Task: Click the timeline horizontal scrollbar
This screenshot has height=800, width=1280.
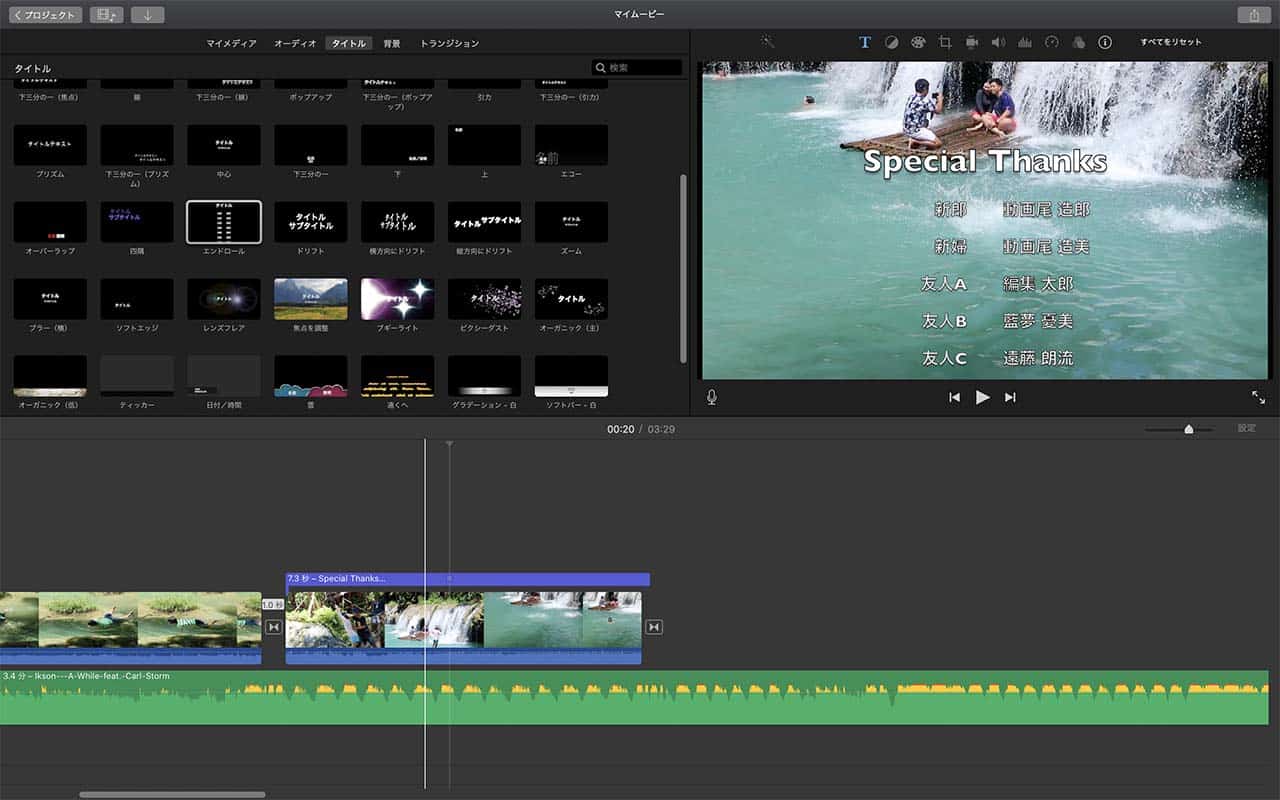Action: (172, 795)
